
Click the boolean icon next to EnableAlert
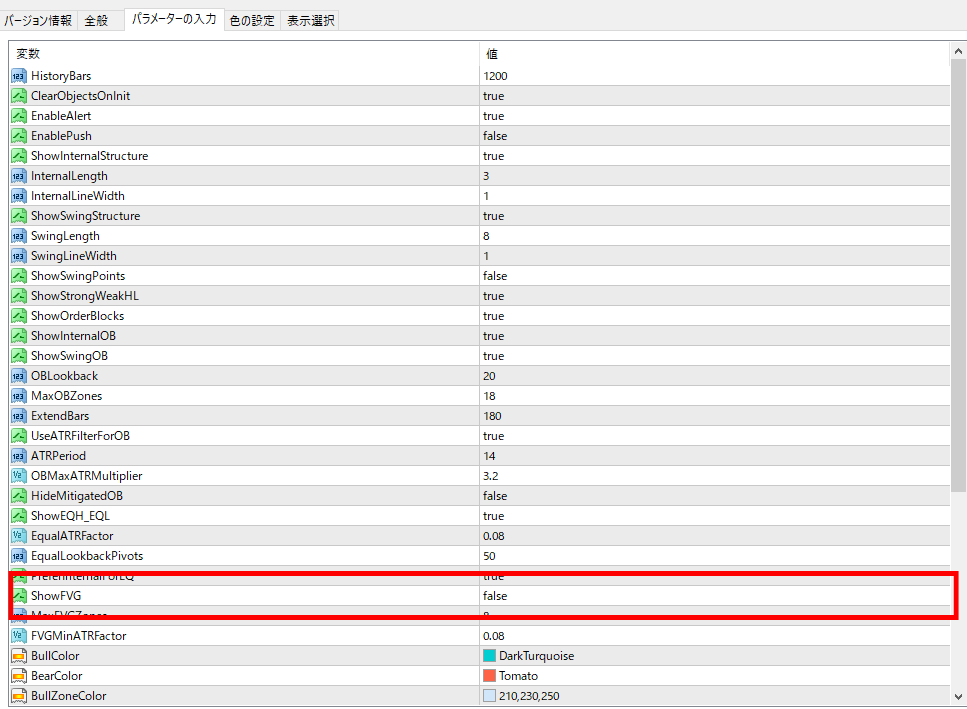19,116
